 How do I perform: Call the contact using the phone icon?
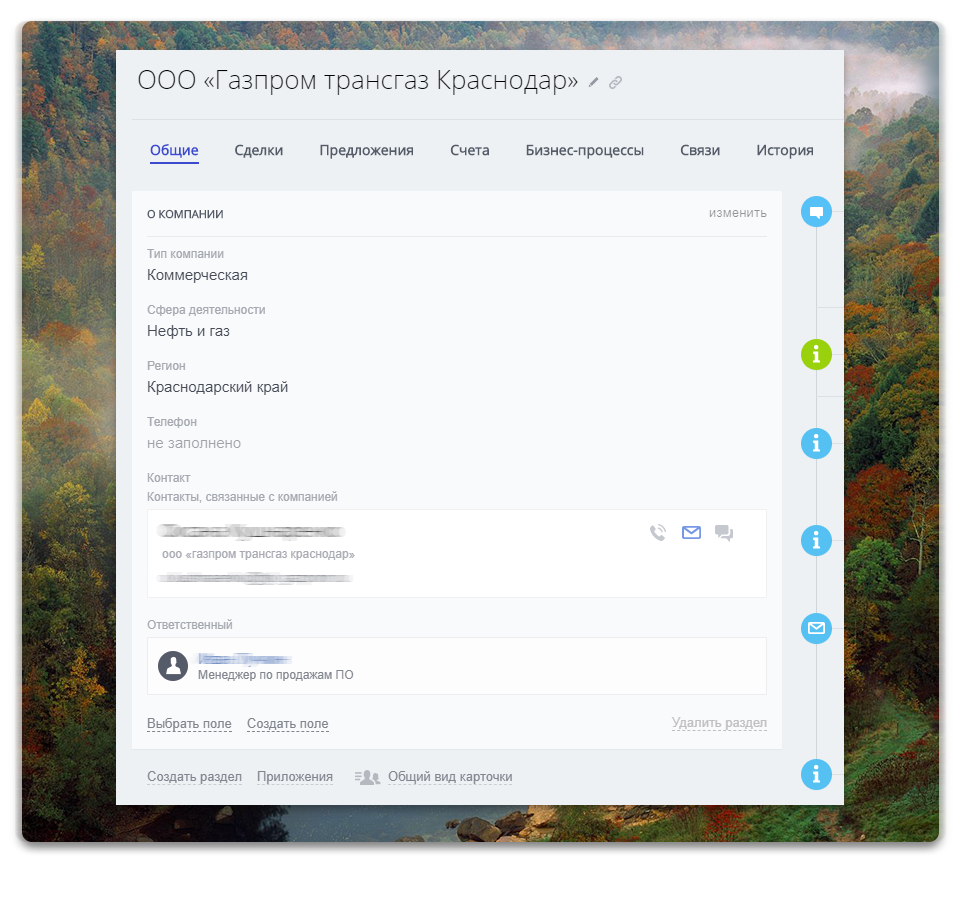(658, 533)
